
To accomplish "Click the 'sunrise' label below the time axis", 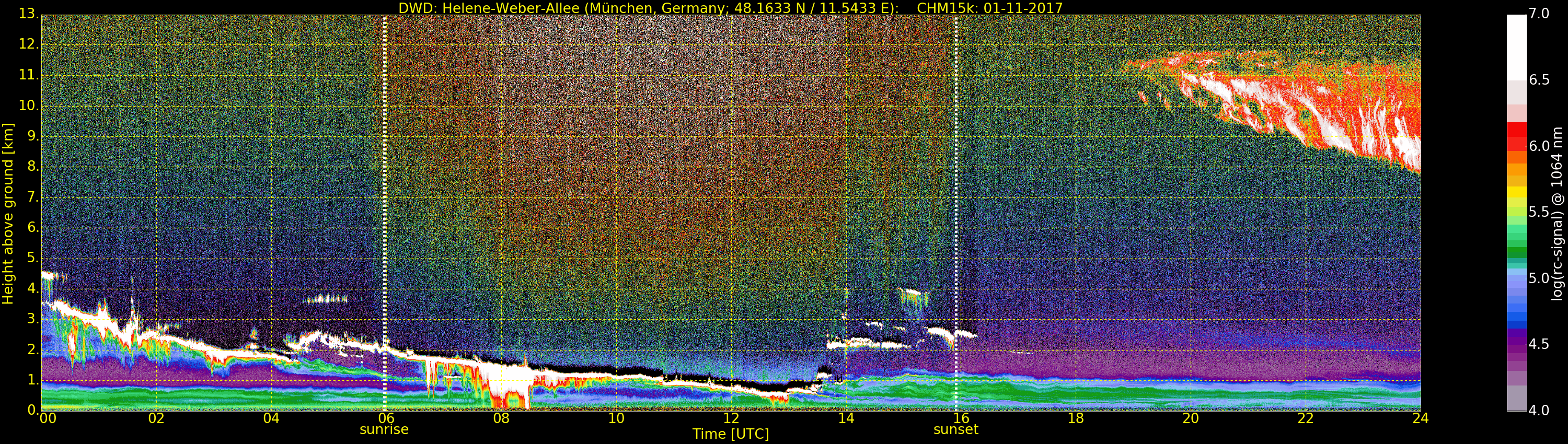I will pyautogui.click(x=384, y=430).
